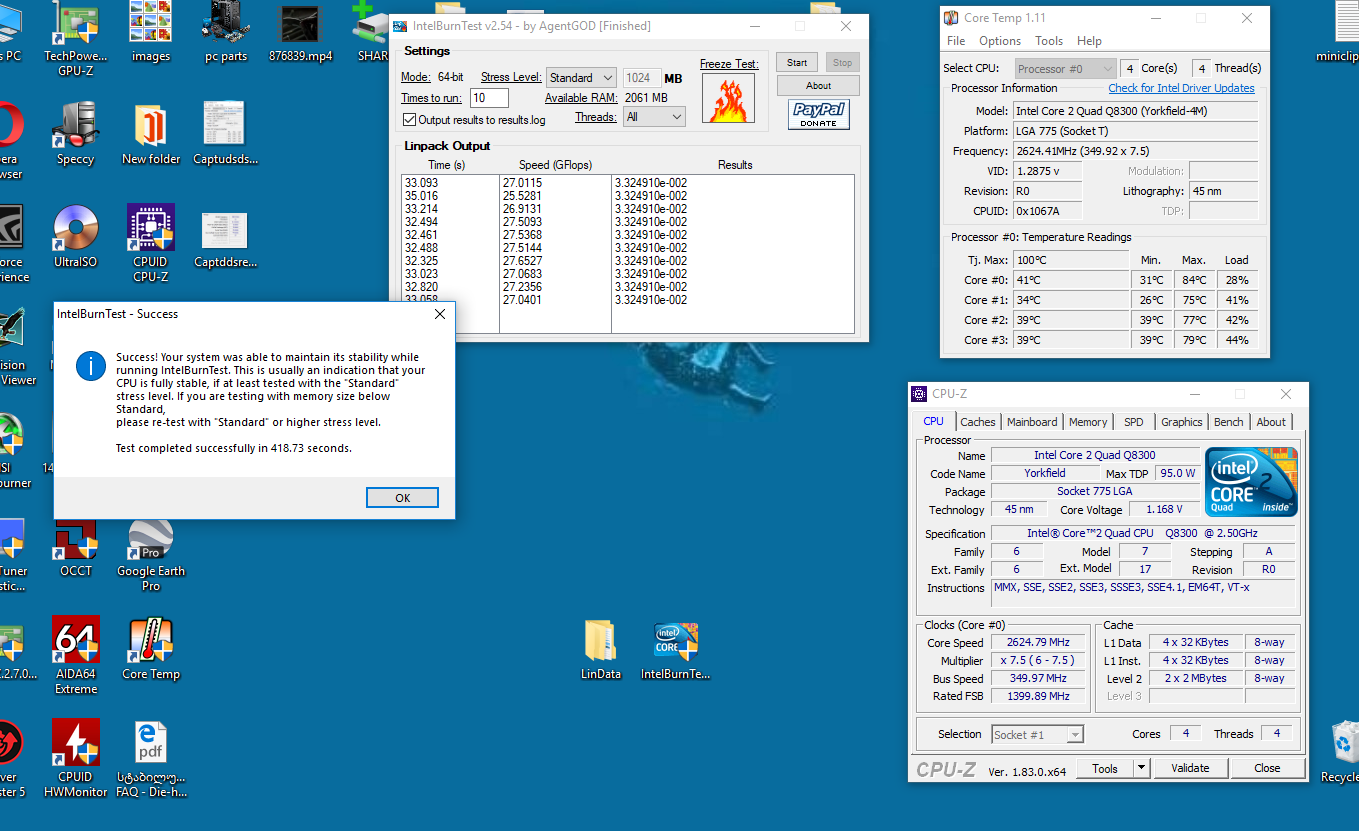The height and width of the screenshot is (831, 1359).
Task: Open the AIDA64 Extreme desktop icon
Action: coord(76,641)
